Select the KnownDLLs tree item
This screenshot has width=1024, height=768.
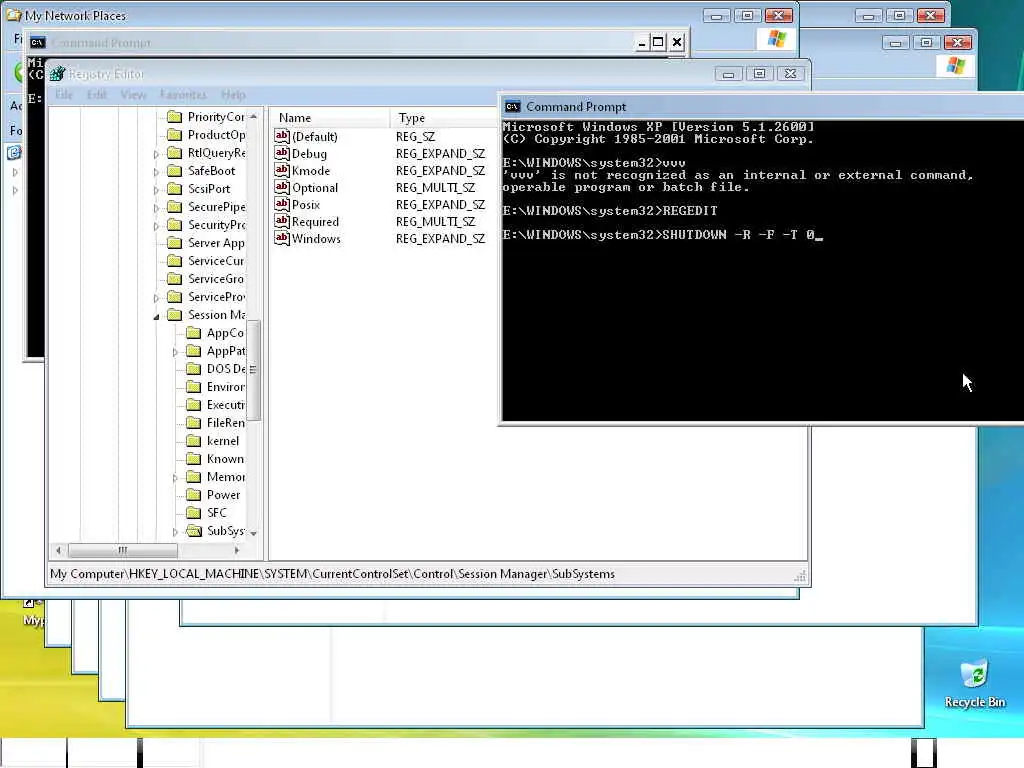click(225, 458)
